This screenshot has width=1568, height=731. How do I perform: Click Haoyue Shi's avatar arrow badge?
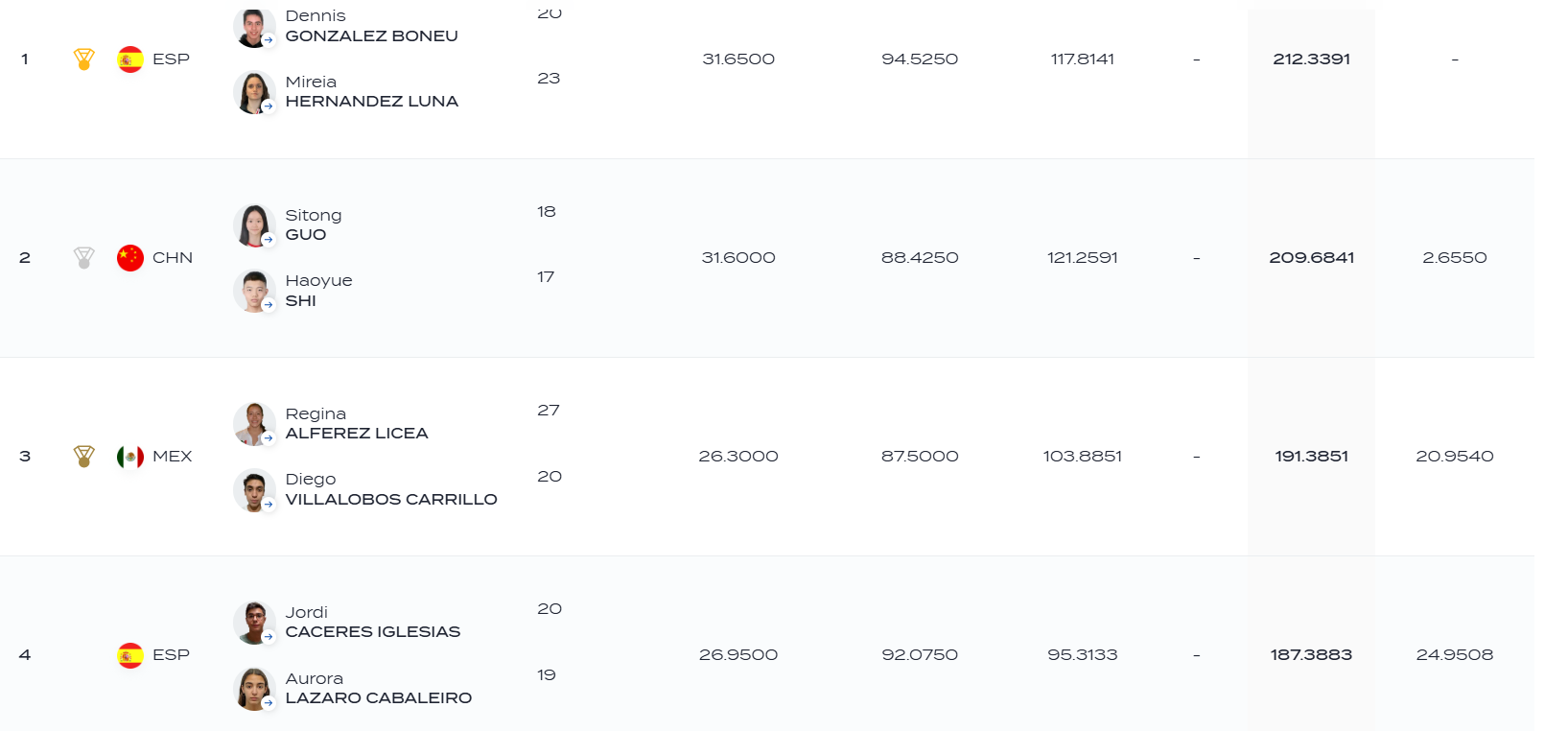pyautogui.click(x=269, y=305)
